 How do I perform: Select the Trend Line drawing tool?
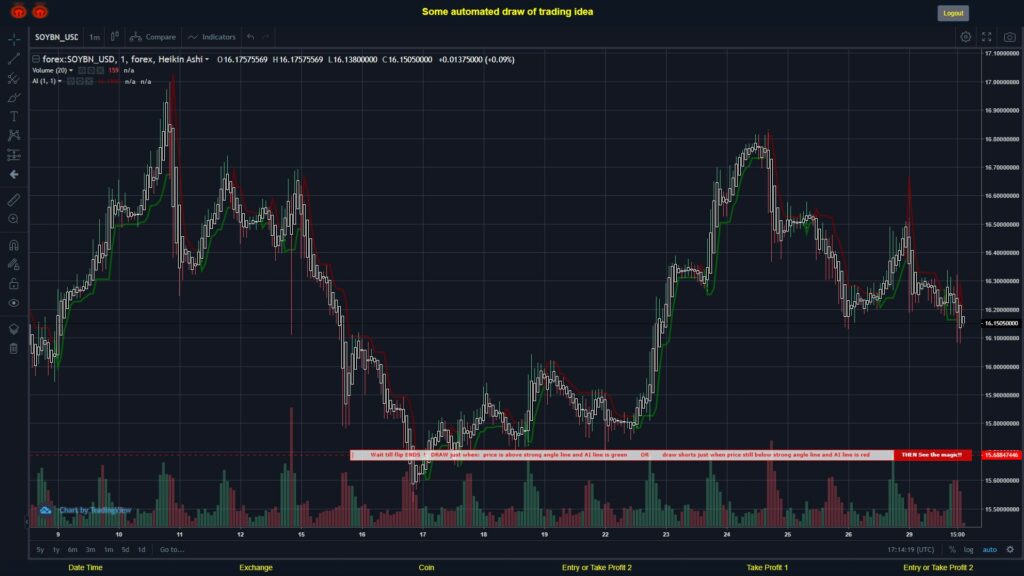tap(13, 58)
